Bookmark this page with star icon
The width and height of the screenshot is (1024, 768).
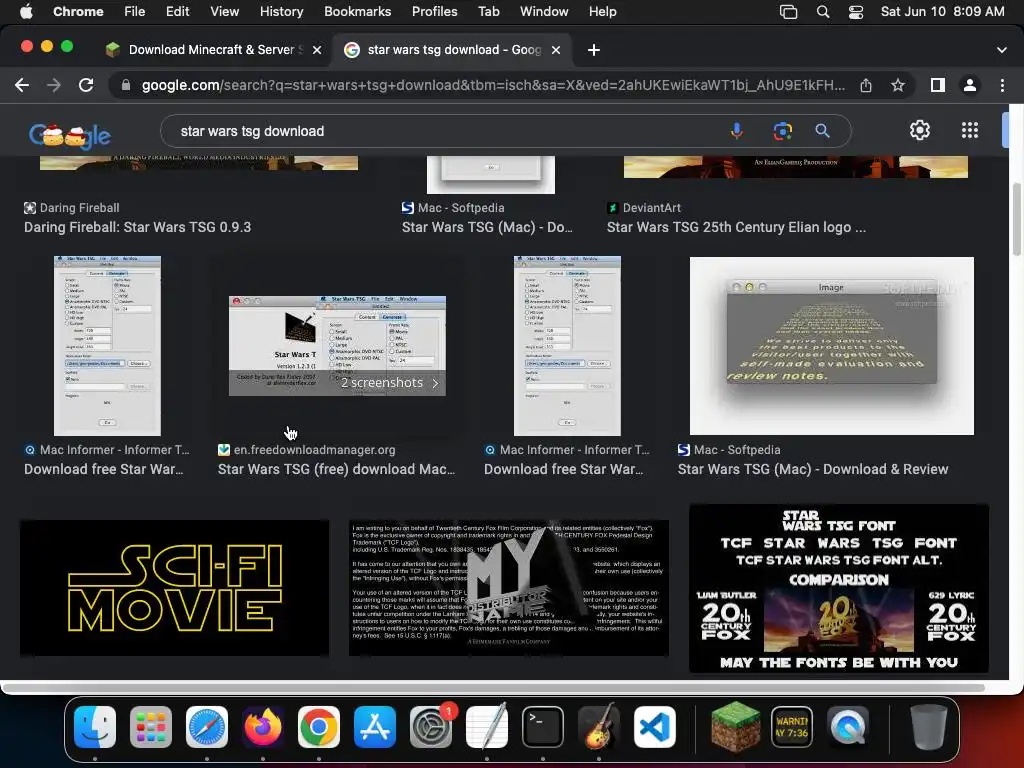click(x=898, y=86)
